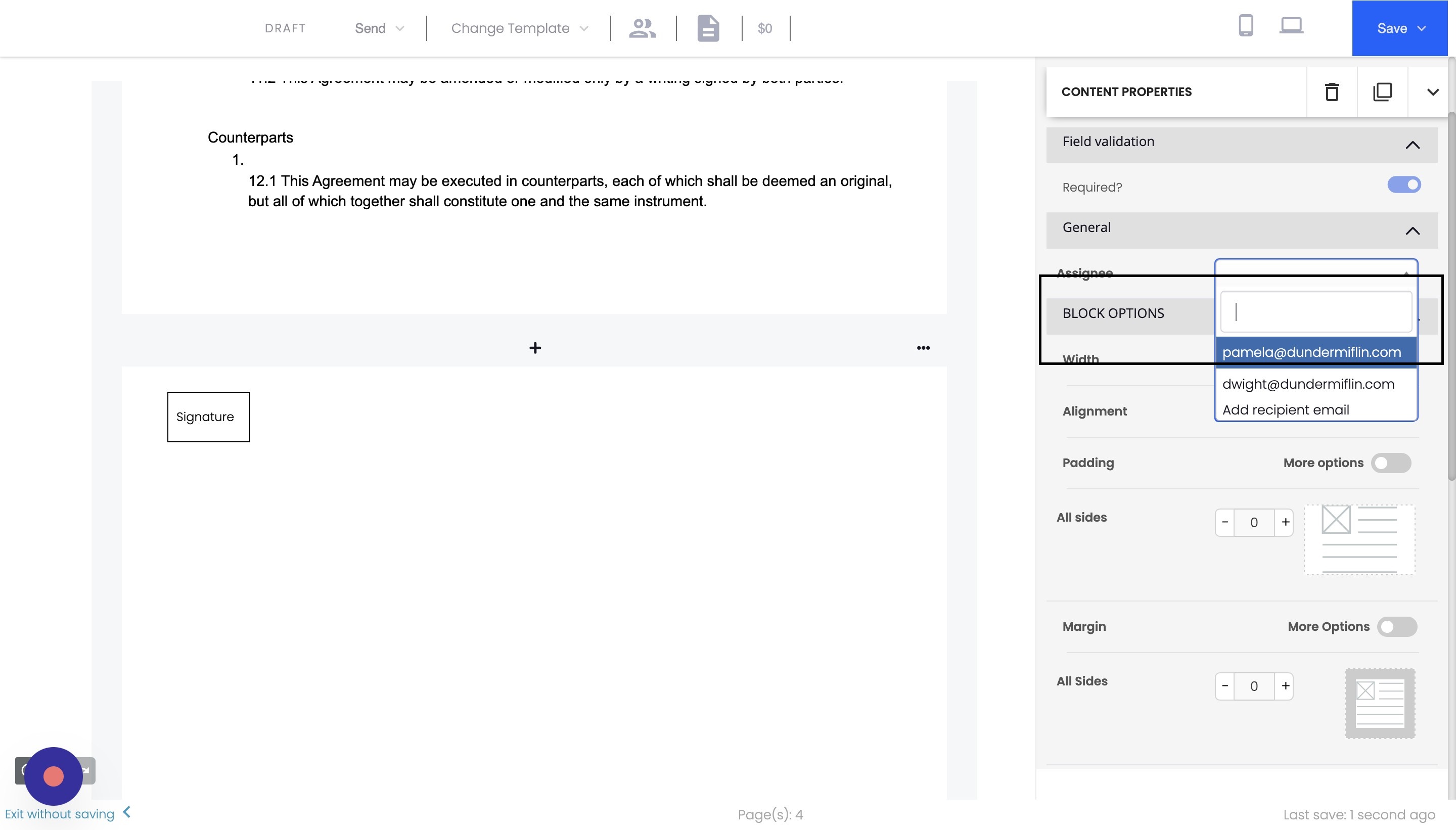Switch to desktop laptop preview
1456x830 pixels.
[x=1291, y=26]
